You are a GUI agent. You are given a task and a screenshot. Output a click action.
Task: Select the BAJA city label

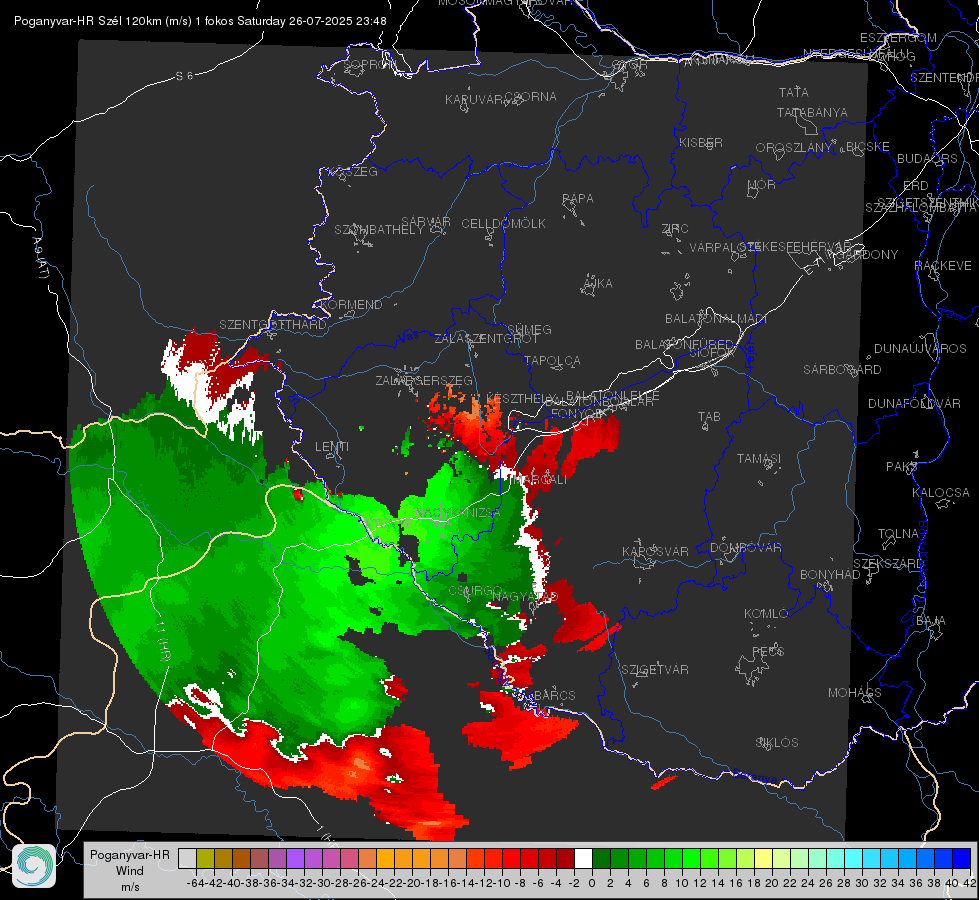pyautogui.click(x=931, y=621)
